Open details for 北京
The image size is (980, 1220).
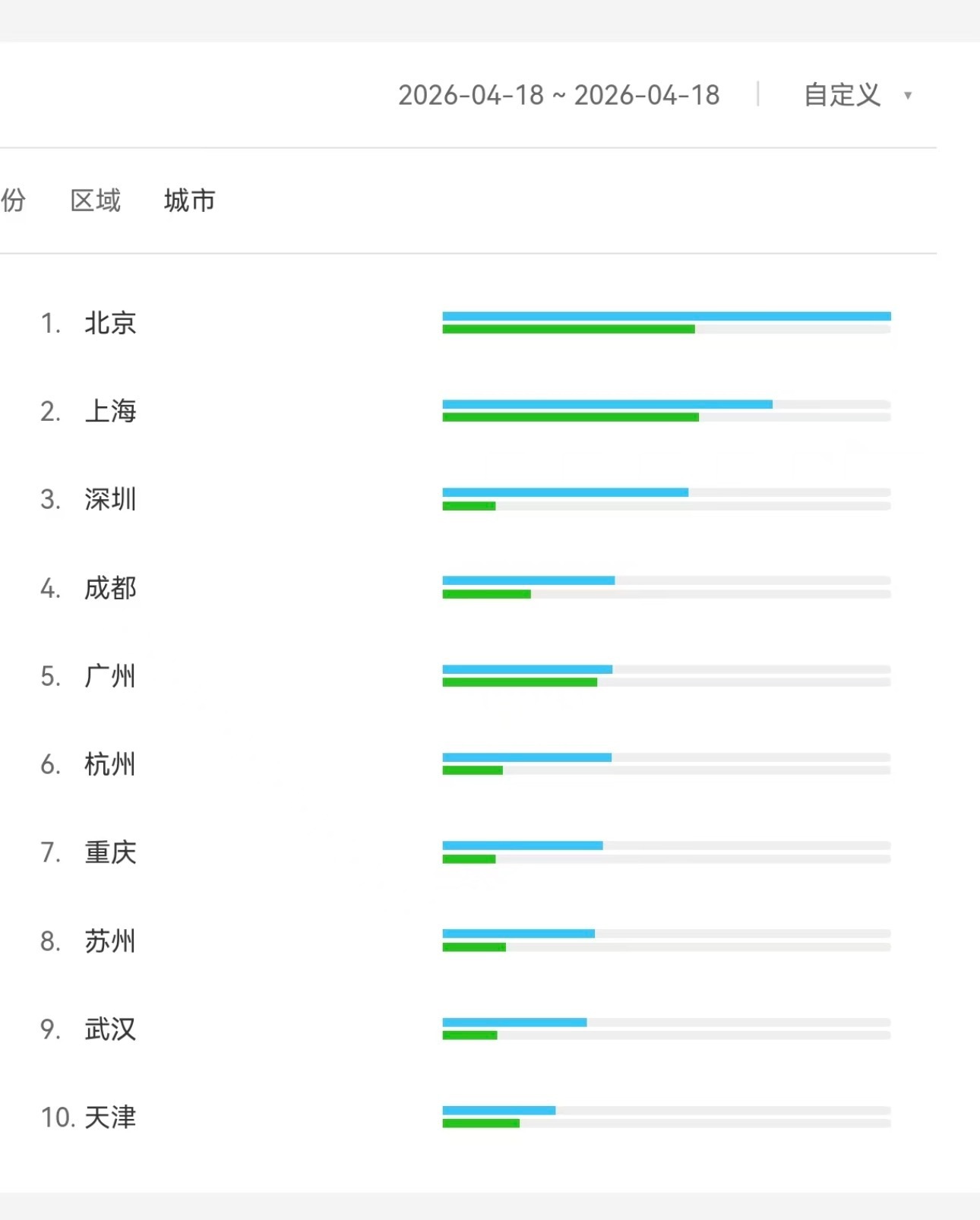point(111,323)
